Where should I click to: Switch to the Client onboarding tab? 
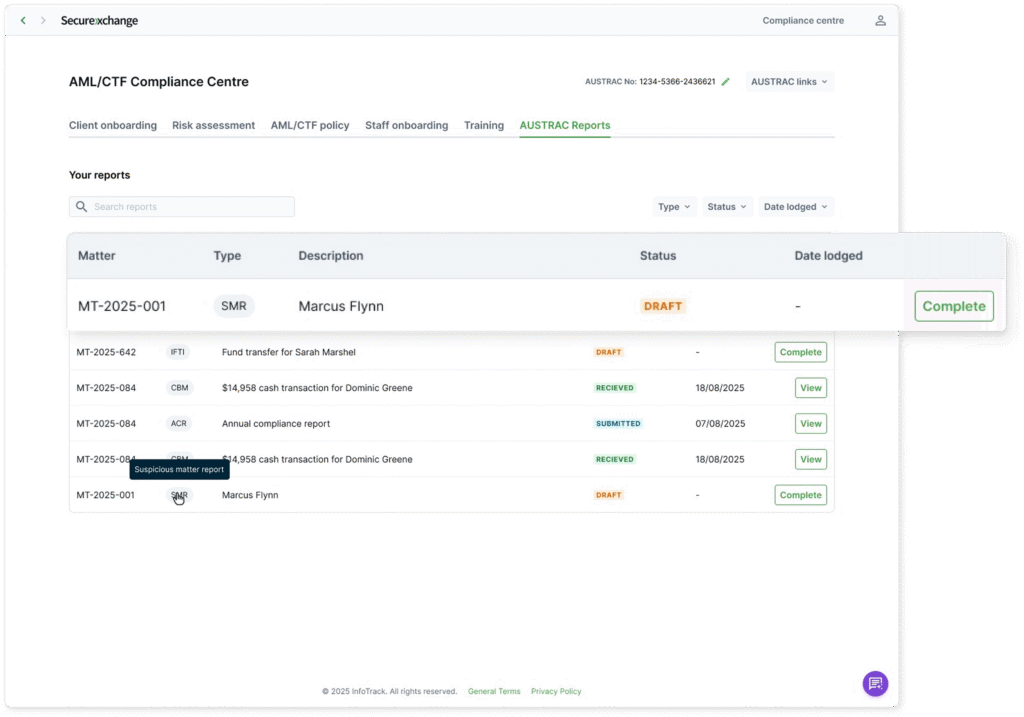tap(113, 126)
